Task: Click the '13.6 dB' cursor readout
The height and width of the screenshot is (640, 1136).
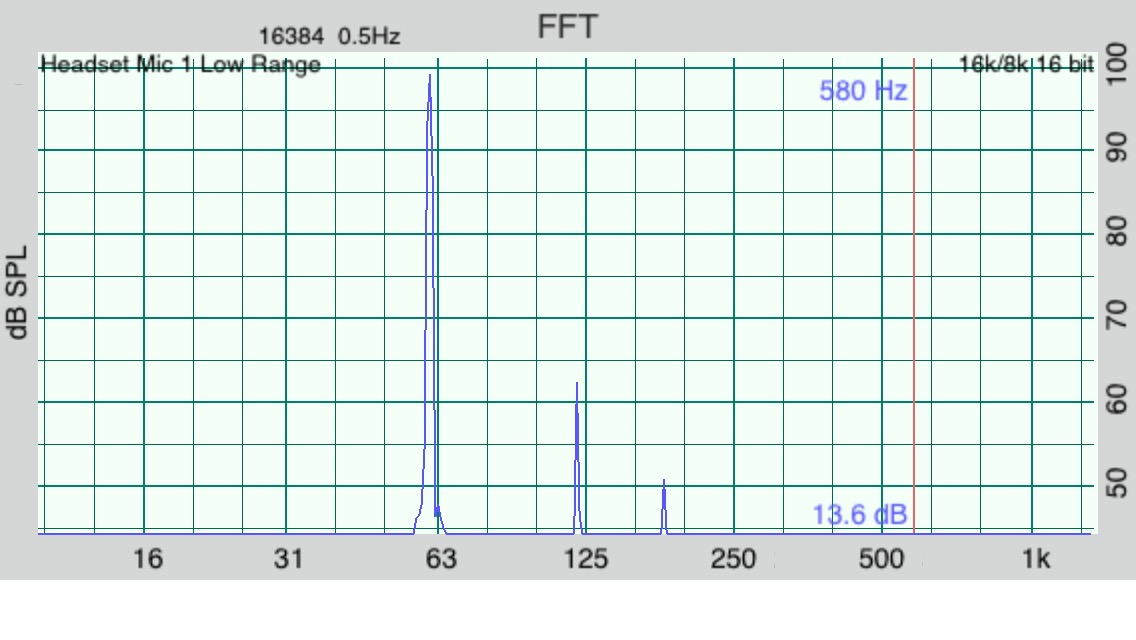Action: (x=859, y=515)
